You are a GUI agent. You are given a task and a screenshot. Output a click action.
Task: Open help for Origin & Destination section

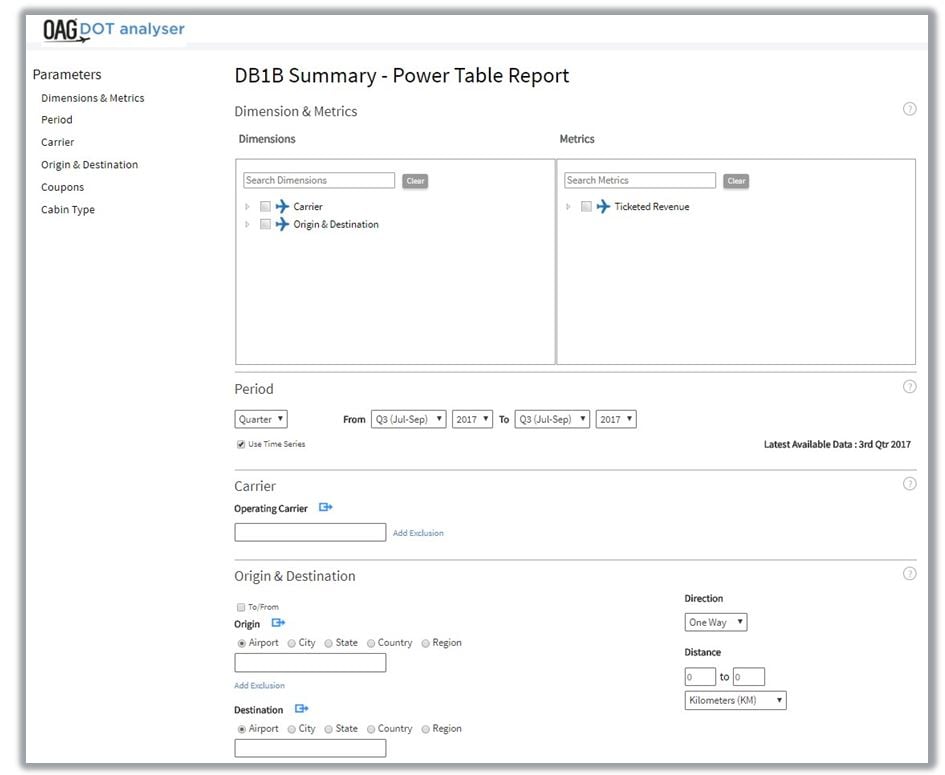click(909, 574)
